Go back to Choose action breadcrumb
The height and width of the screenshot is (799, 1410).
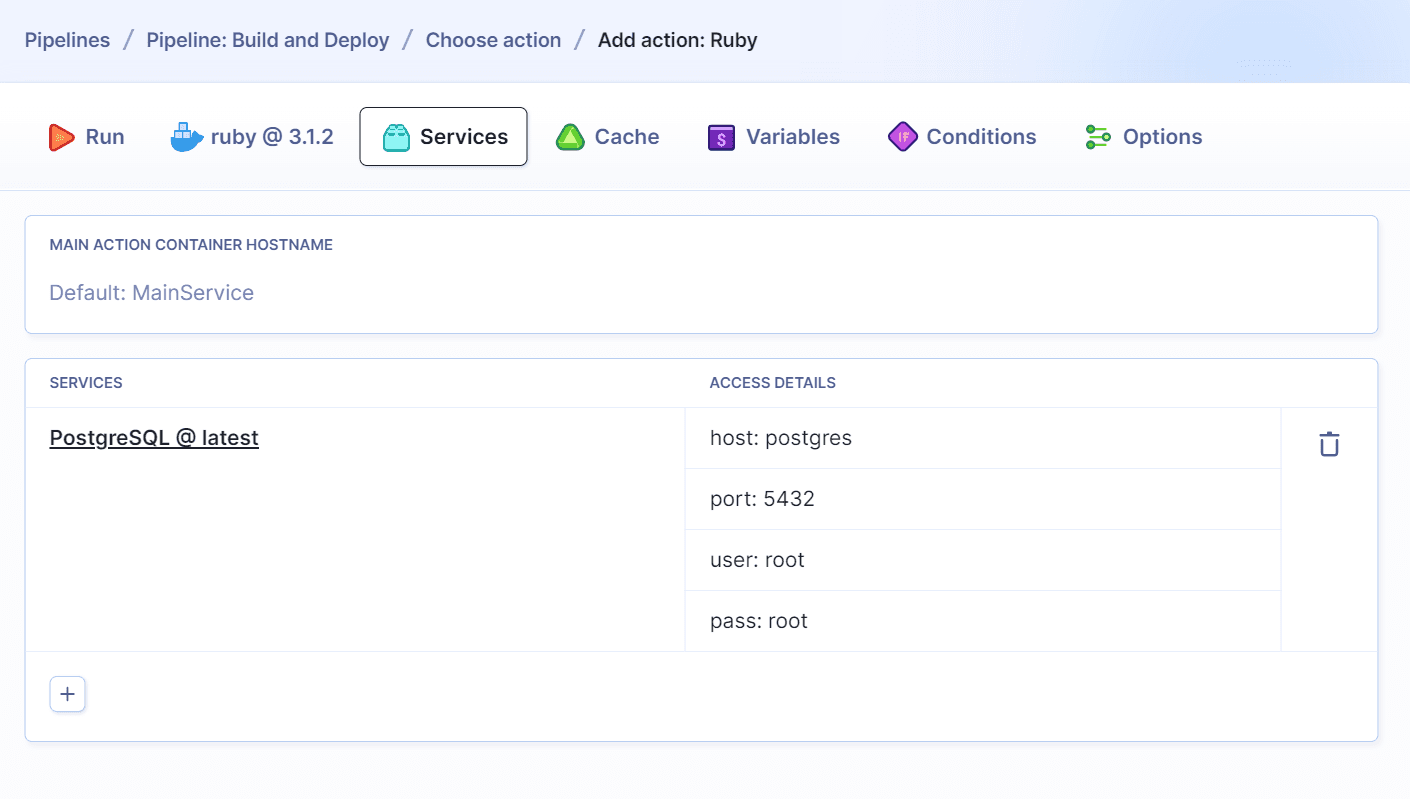(493, 40)
